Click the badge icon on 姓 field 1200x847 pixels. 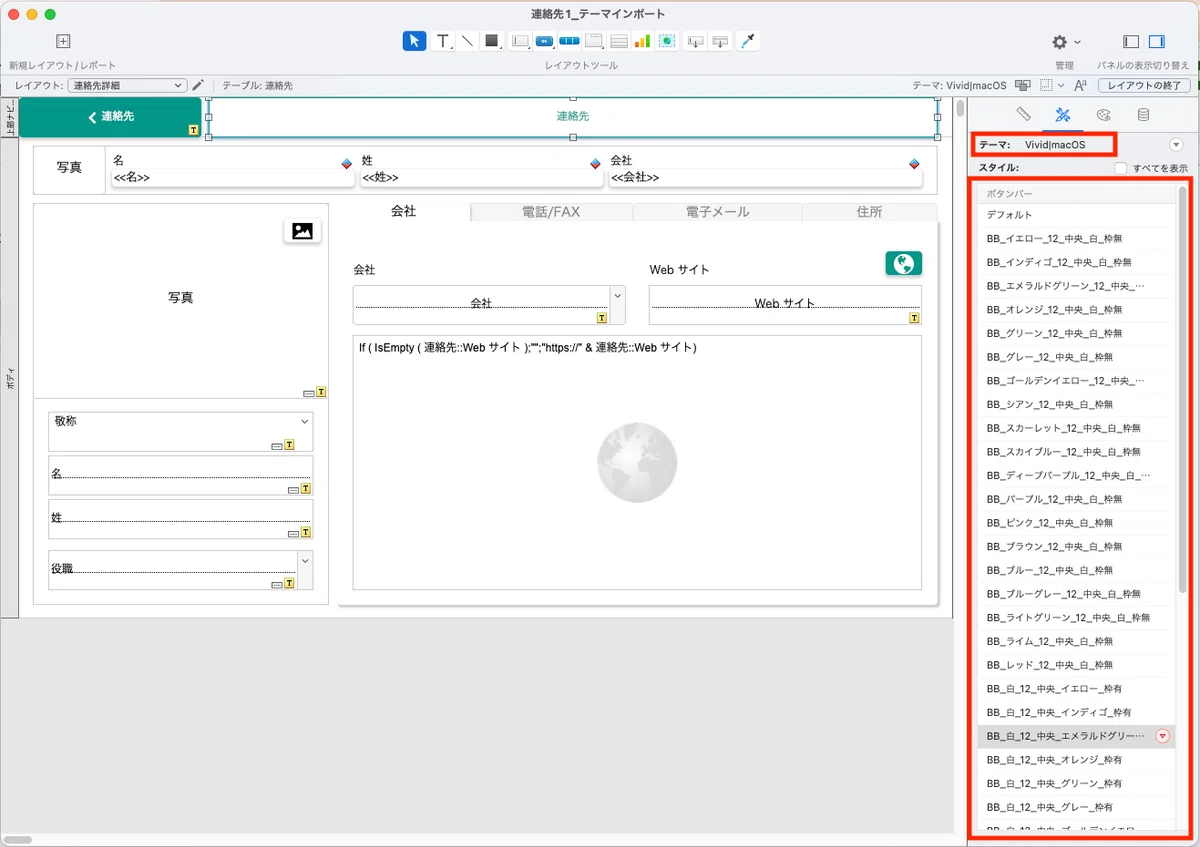[x=595, y=164]
